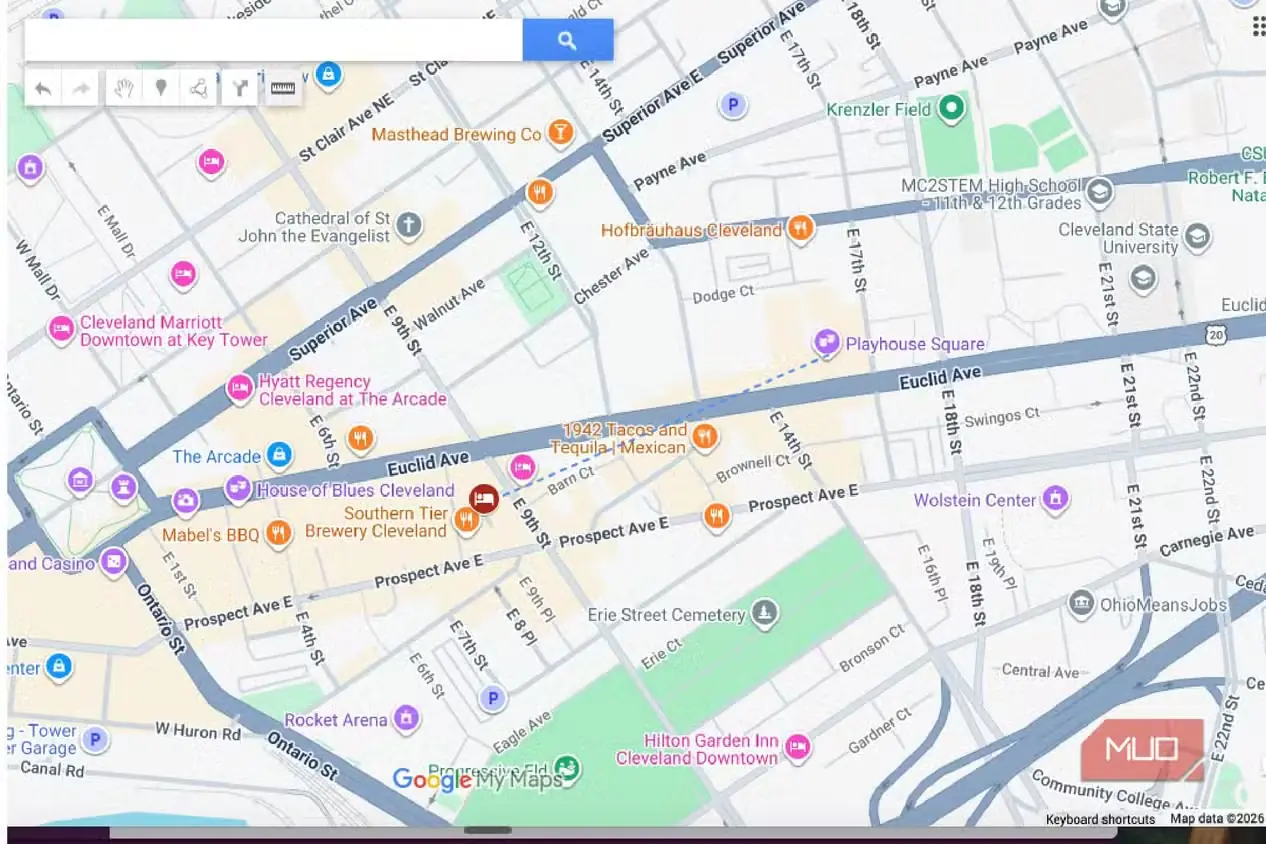Open the Add directions tool
This screenshot has height=844, width=1266.
click(239, 88)
